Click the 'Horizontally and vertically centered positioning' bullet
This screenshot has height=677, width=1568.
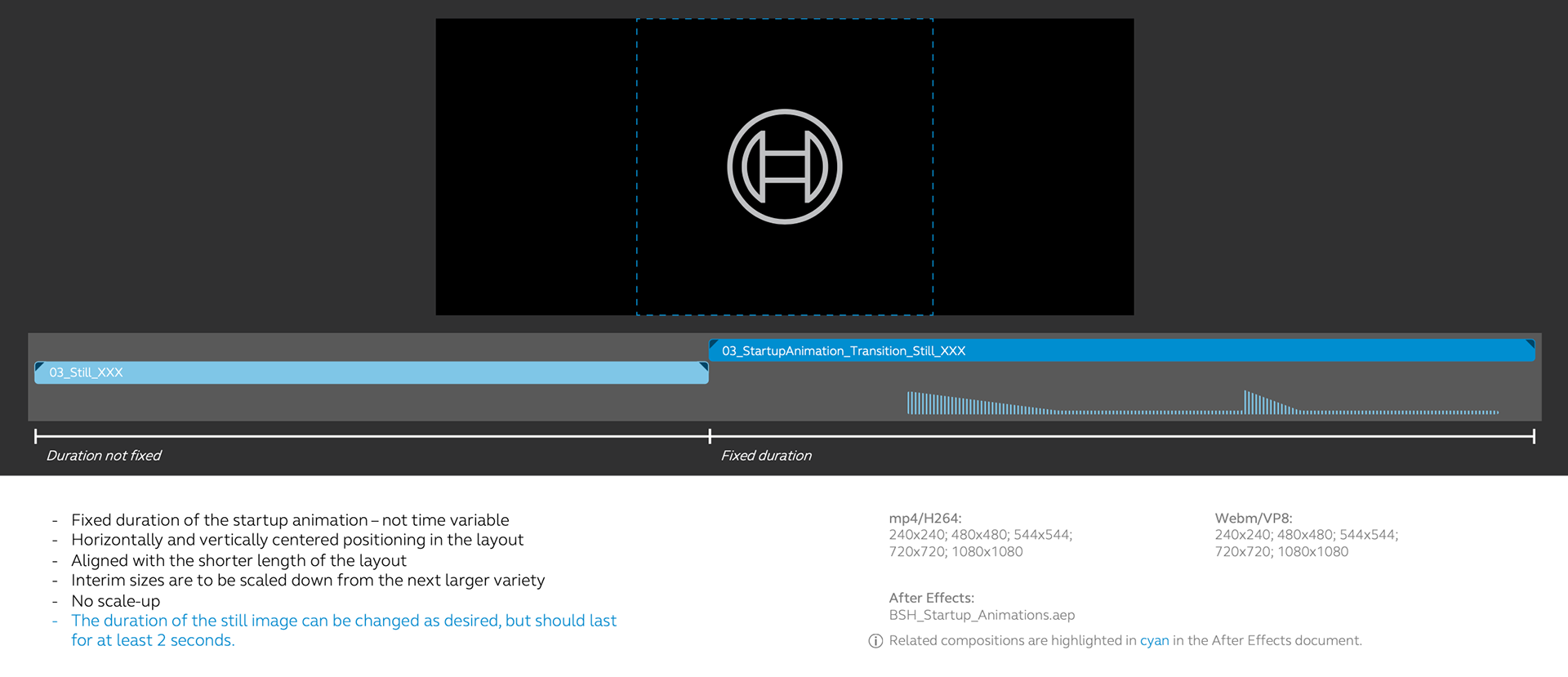click(297, 540)
